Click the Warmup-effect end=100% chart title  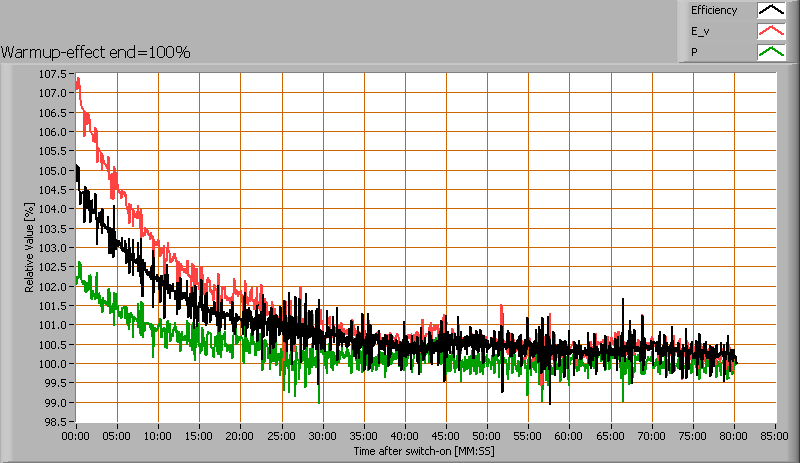tap(96, 52)
